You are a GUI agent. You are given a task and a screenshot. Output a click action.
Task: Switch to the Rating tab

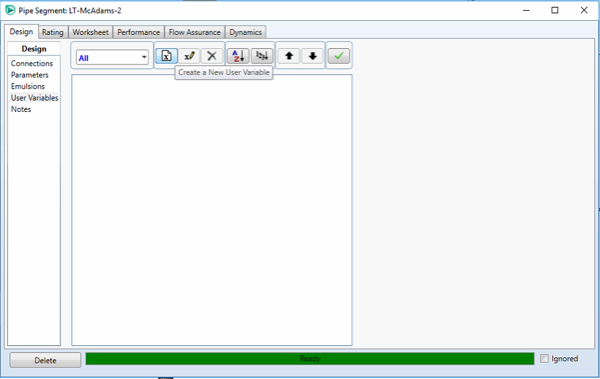53,32
